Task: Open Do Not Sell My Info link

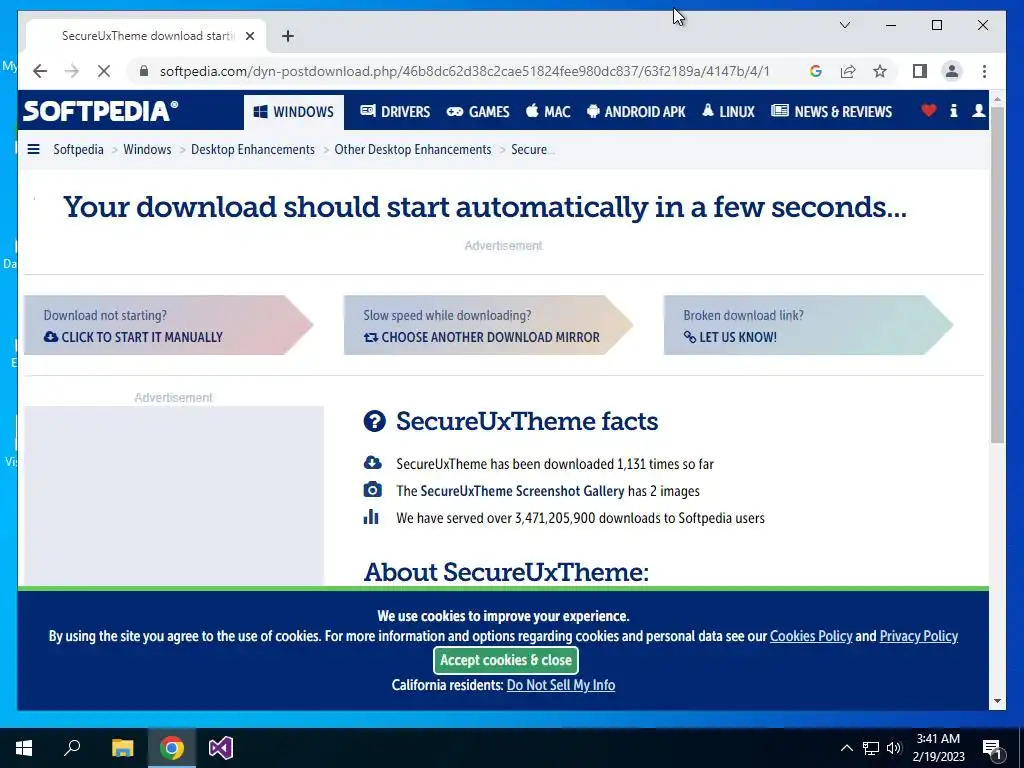Action: click(561, 685)
